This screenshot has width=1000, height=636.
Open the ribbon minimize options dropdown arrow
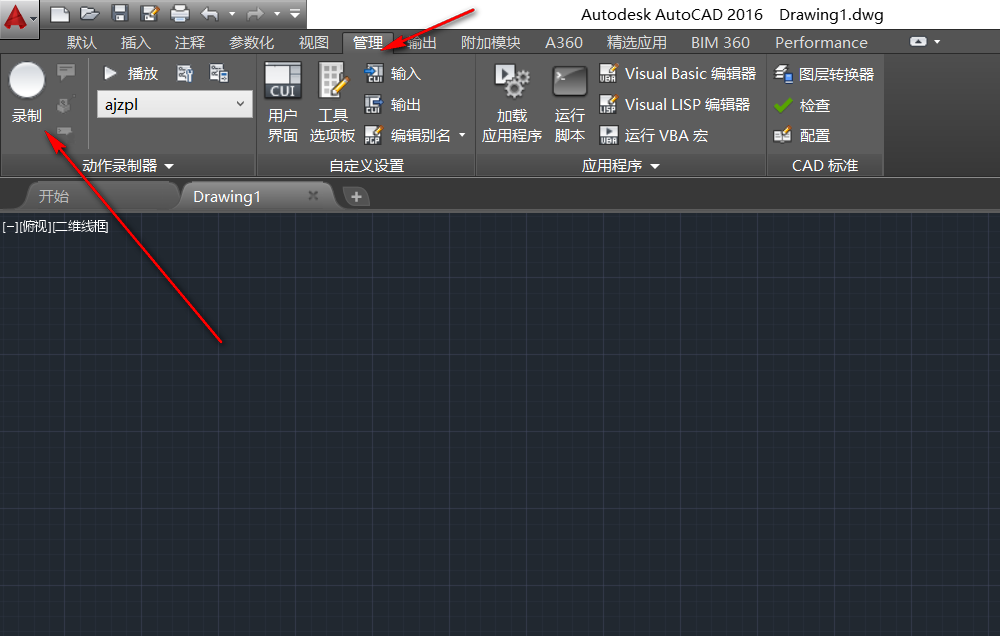tap(937, 41)
